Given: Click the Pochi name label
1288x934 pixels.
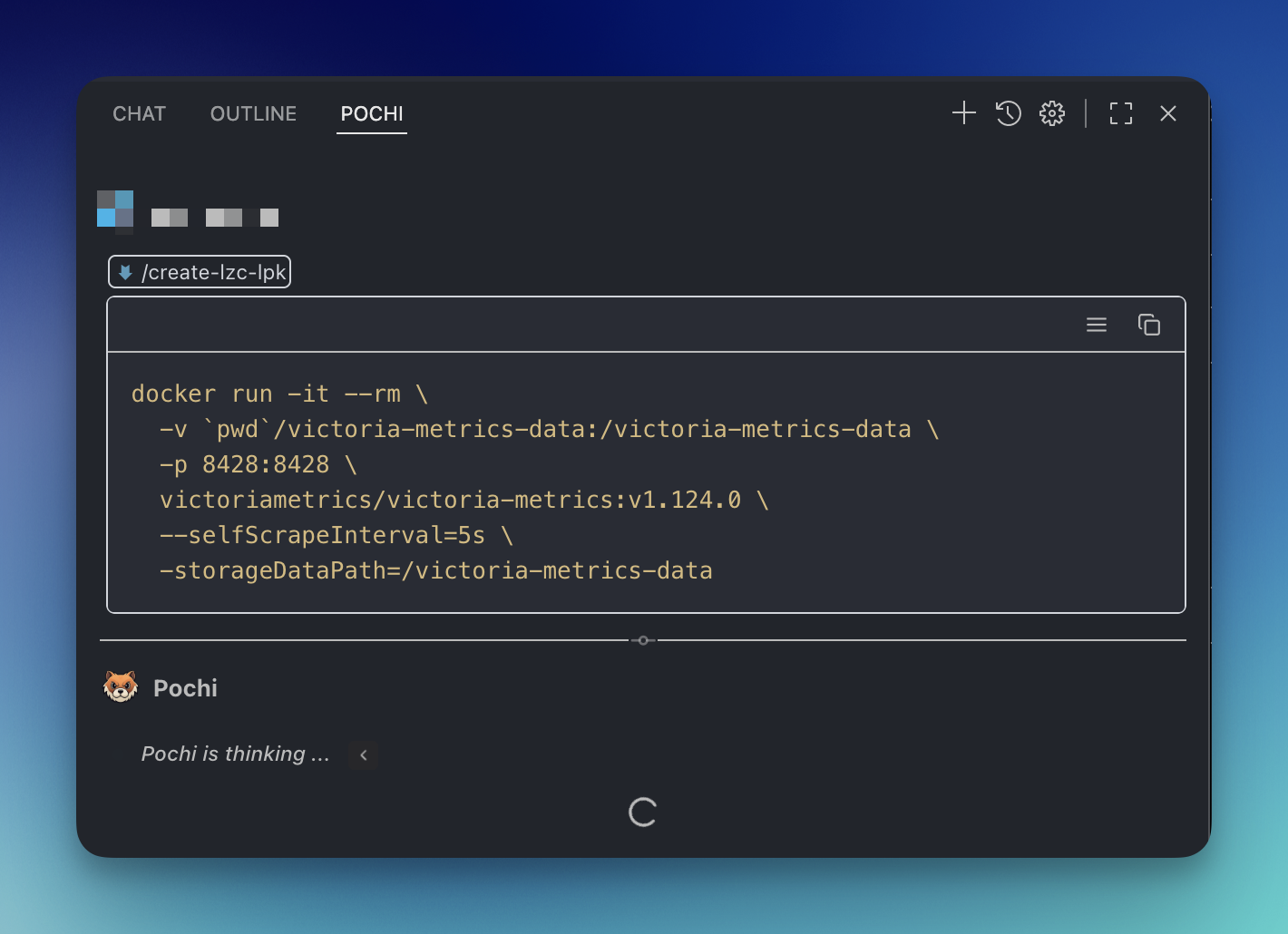Looking at the screenshot, I should point(185,688).
